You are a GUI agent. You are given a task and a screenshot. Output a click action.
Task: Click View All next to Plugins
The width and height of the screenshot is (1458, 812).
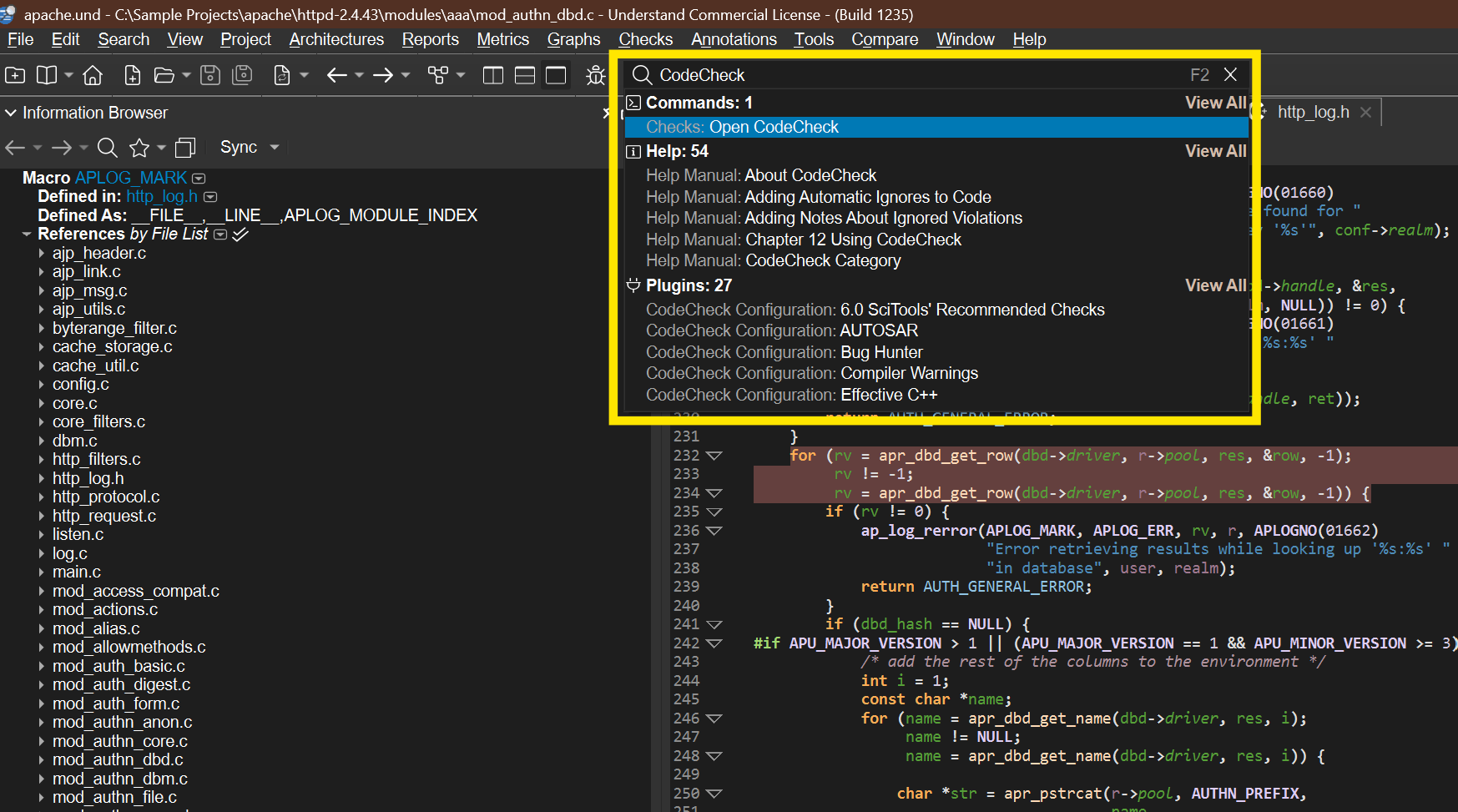1215,285
